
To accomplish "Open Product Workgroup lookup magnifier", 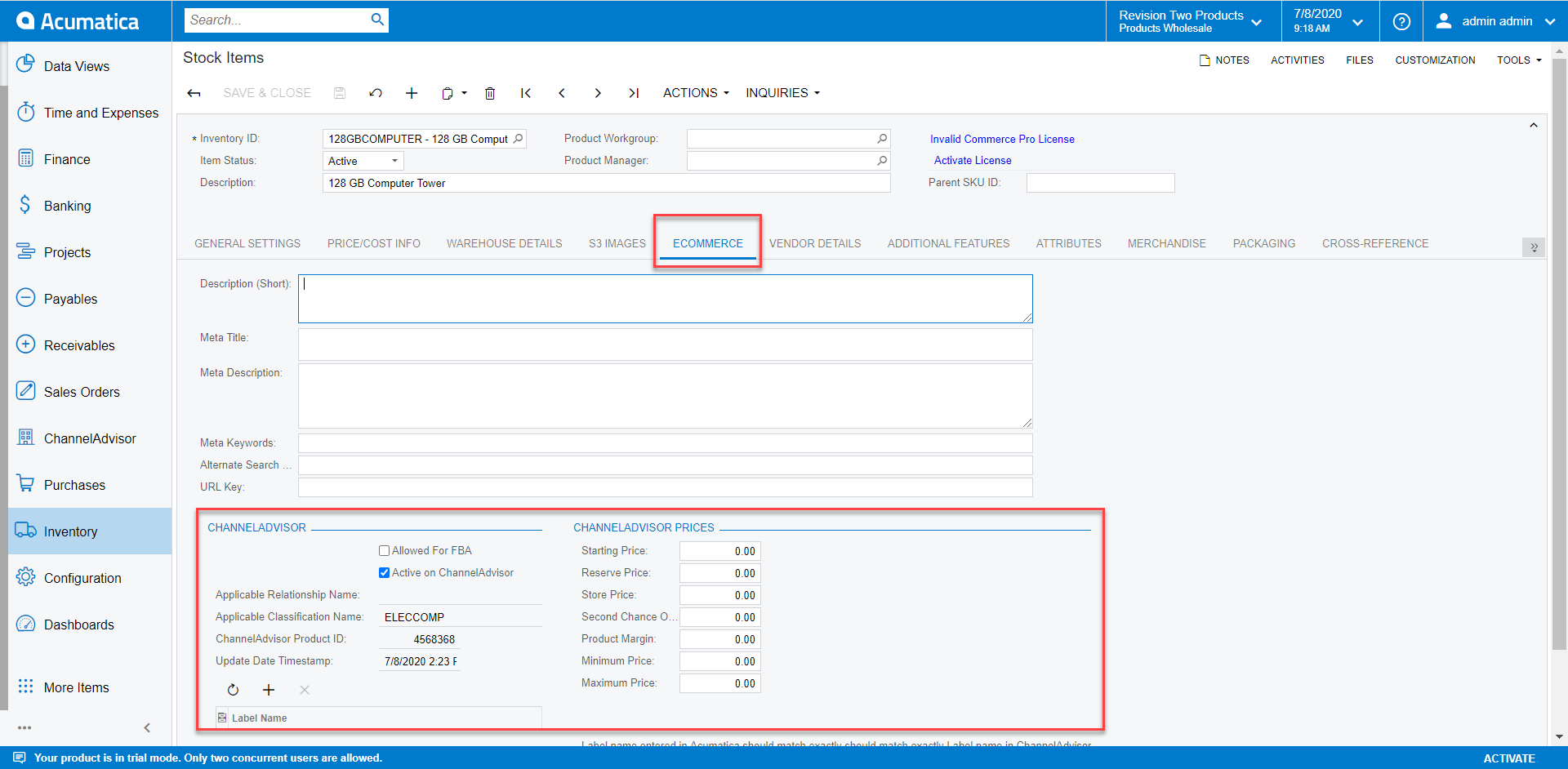I will click(x=882, y=139).
